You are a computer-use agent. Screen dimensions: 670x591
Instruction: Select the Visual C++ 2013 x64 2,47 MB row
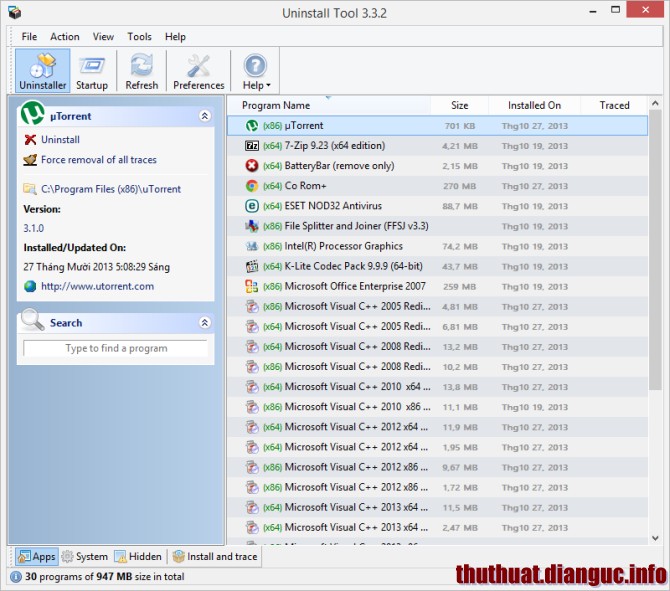(x=437, y=527)
